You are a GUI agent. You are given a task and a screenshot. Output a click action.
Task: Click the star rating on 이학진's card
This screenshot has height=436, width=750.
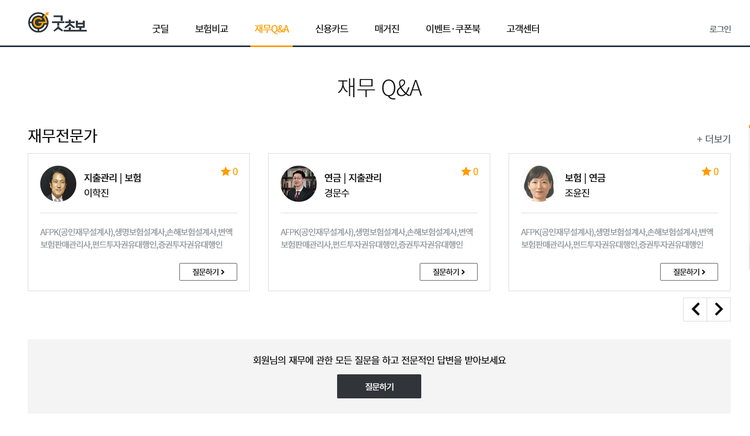[229, 172]
